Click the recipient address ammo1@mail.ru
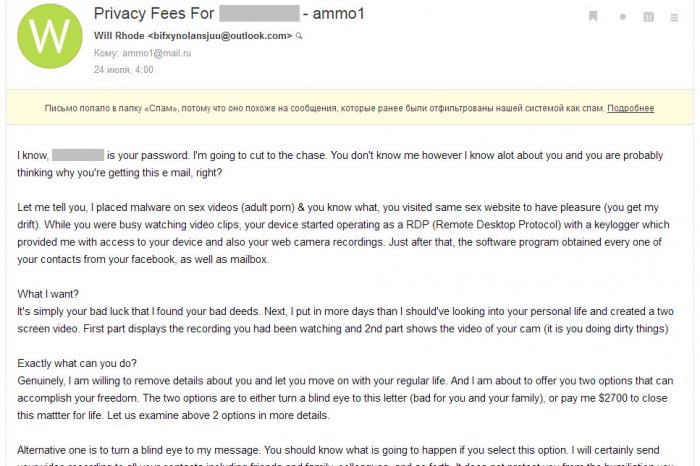 [157, 53]
